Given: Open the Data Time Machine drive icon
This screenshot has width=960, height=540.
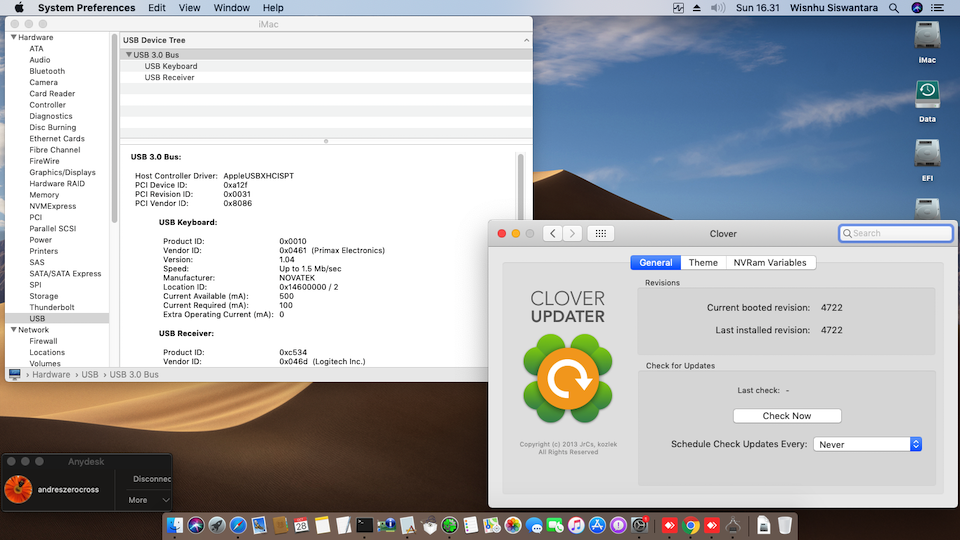Looking at the screenshot, I should pos(927,95).
